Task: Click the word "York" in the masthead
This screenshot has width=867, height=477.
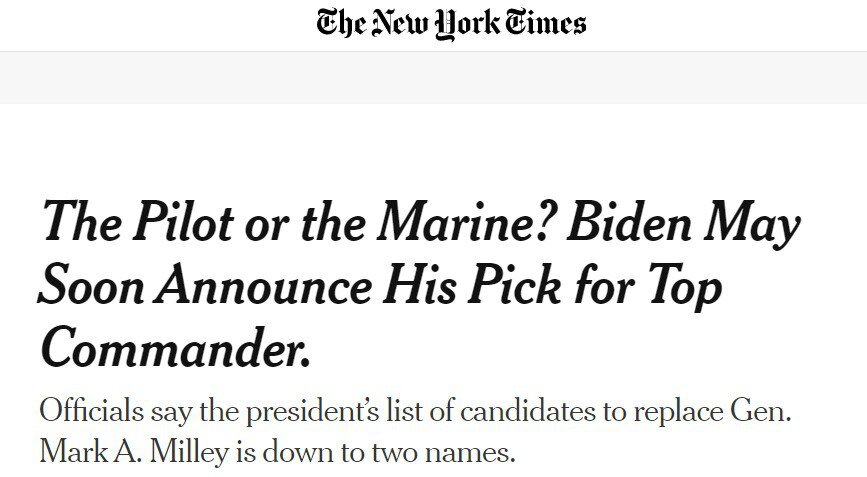Action: click(x=466, y=25)
